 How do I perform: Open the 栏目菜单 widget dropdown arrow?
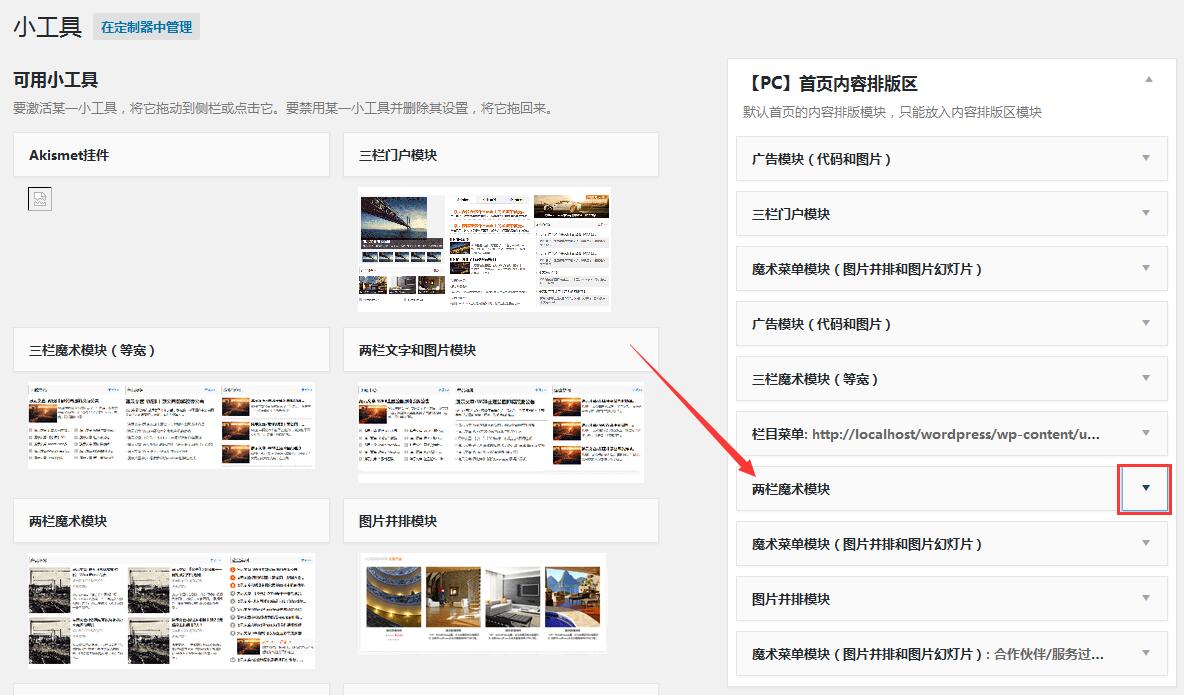(1146, 433)
